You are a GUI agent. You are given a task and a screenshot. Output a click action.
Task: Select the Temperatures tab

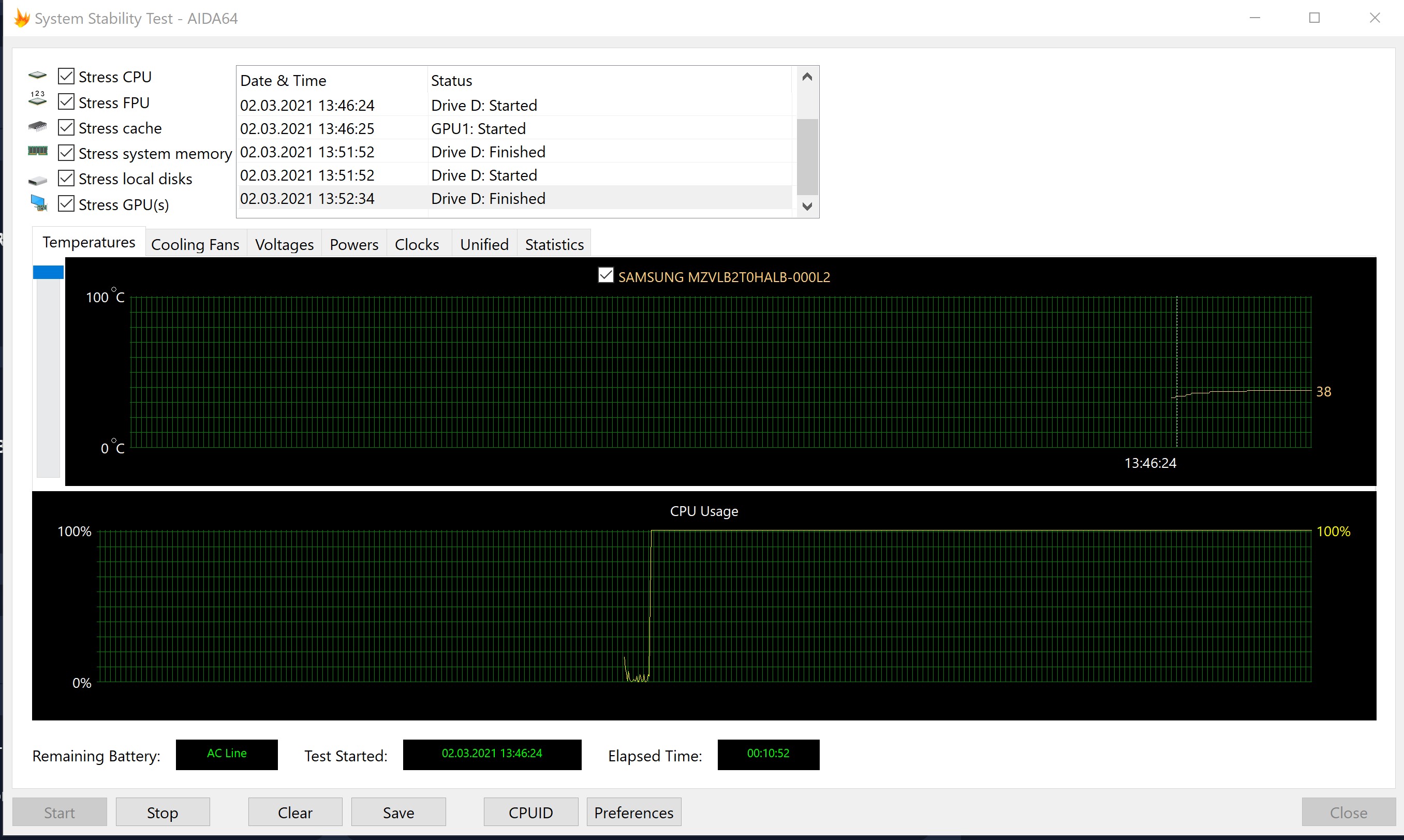tap(89, 242)
